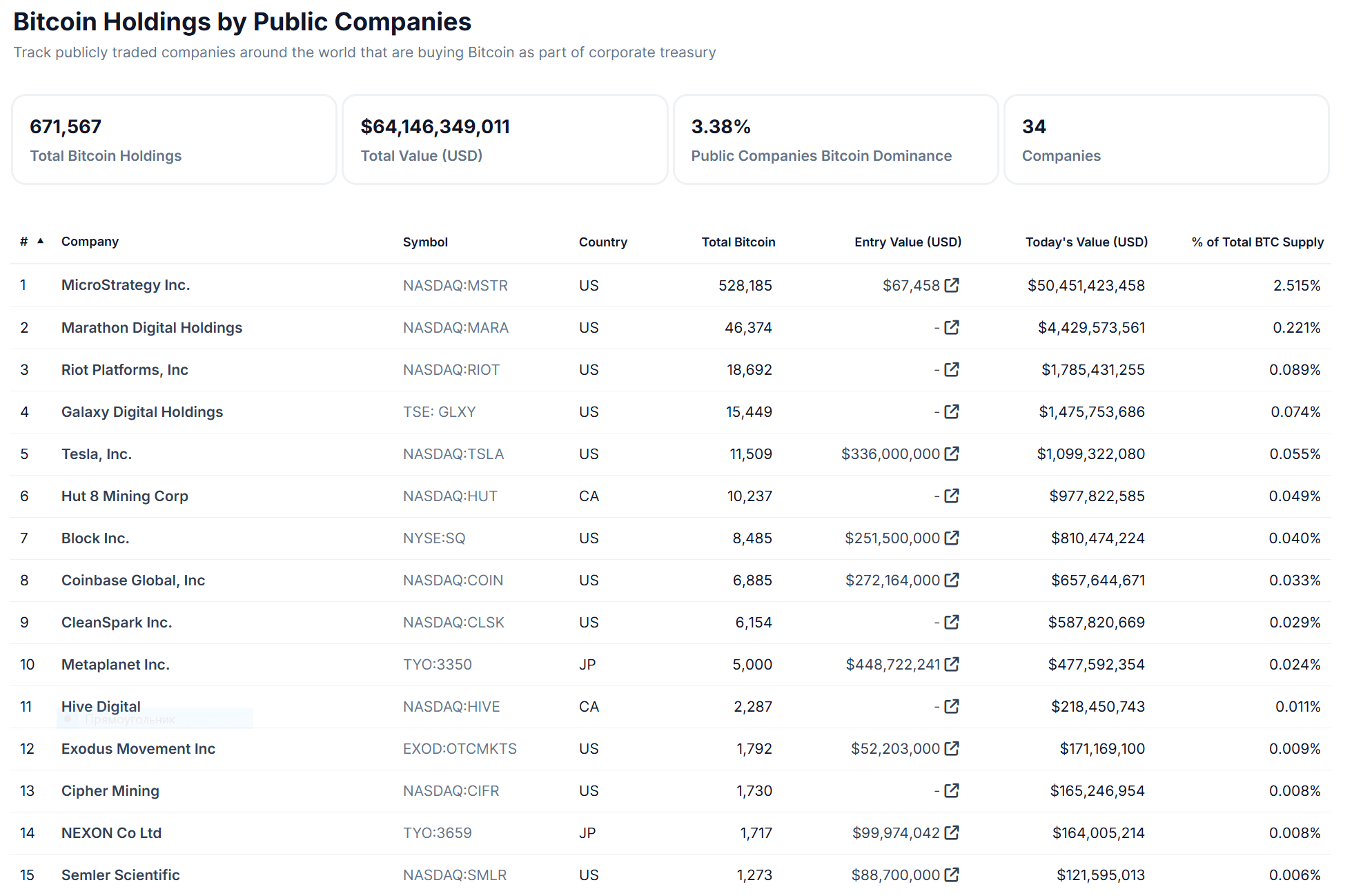Image resolution: width=1372 pixels, height=896 pixels.
Task: Click the NASDAQ:TSLA symbol text
Action: pos(453,454)
